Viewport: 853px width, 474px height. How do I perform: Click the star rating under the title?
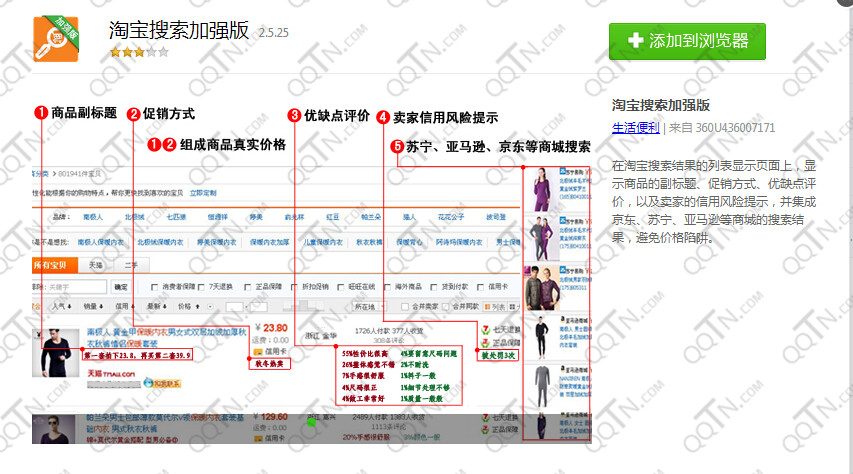[x=139, y=52]
